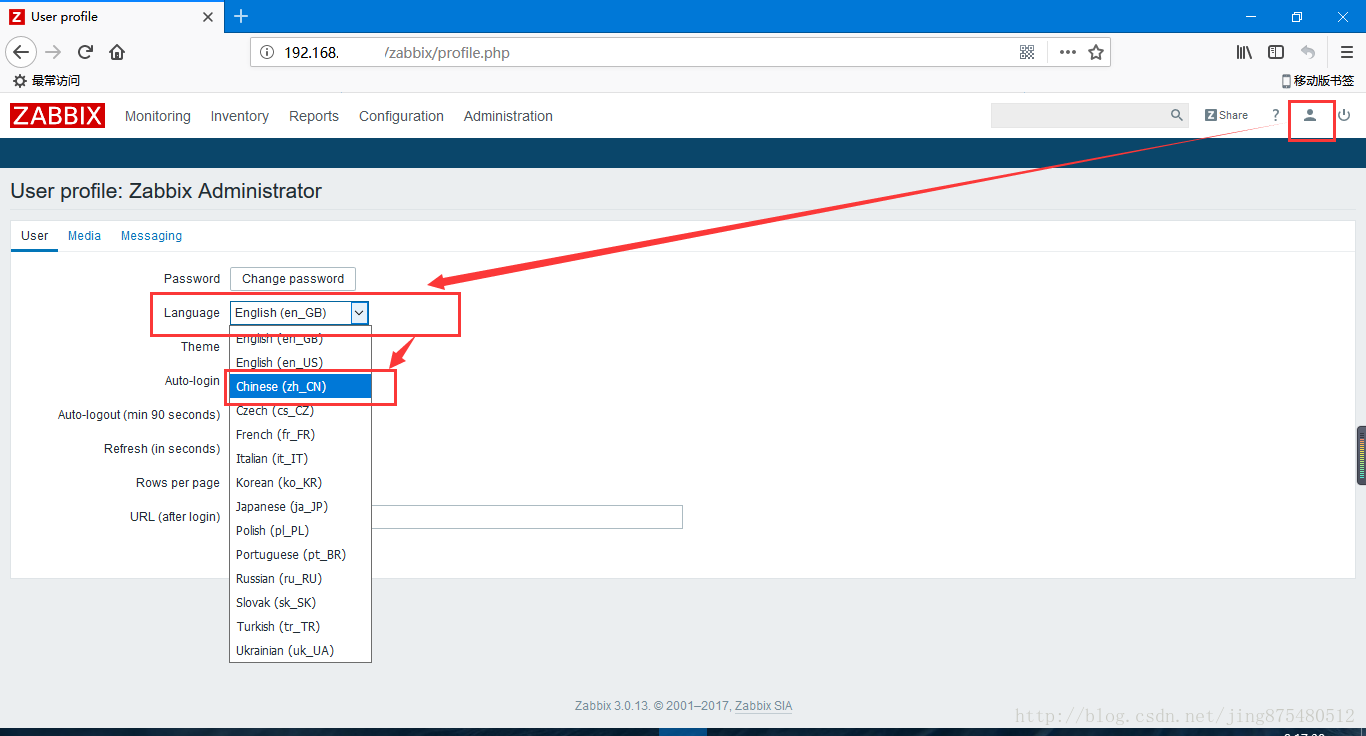
Task: Open the Configuration menu
Action: [401, 116]
